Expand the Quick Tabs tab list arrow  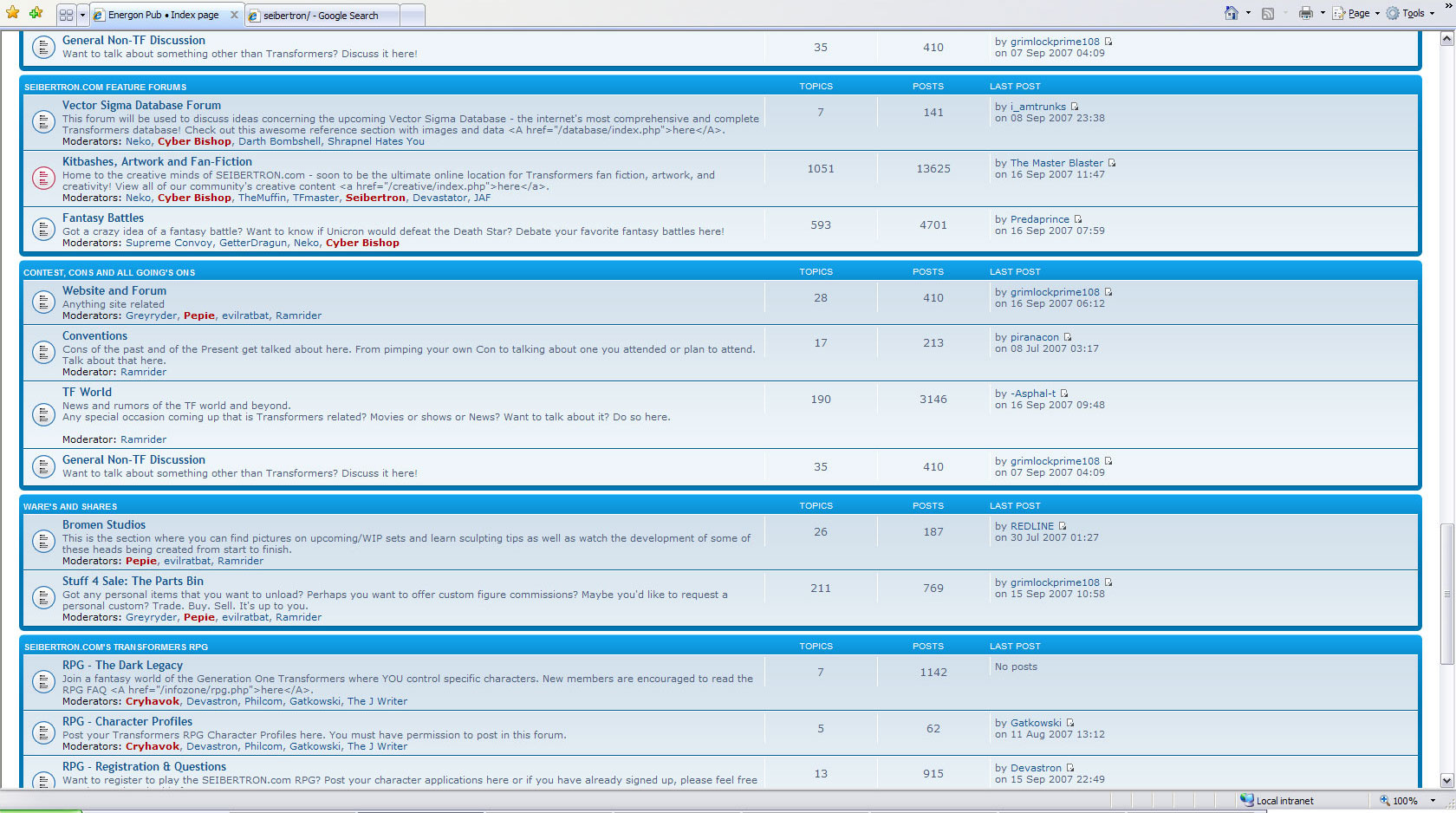point(82,15)
